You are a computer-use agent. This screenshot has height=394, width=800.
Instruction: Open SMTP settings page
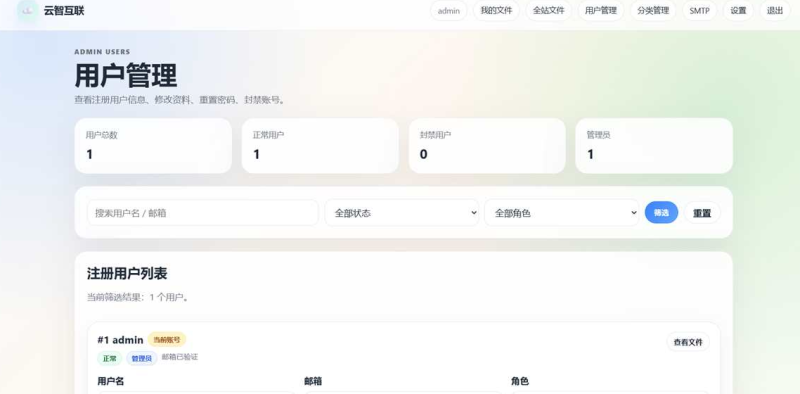point(699,11)
